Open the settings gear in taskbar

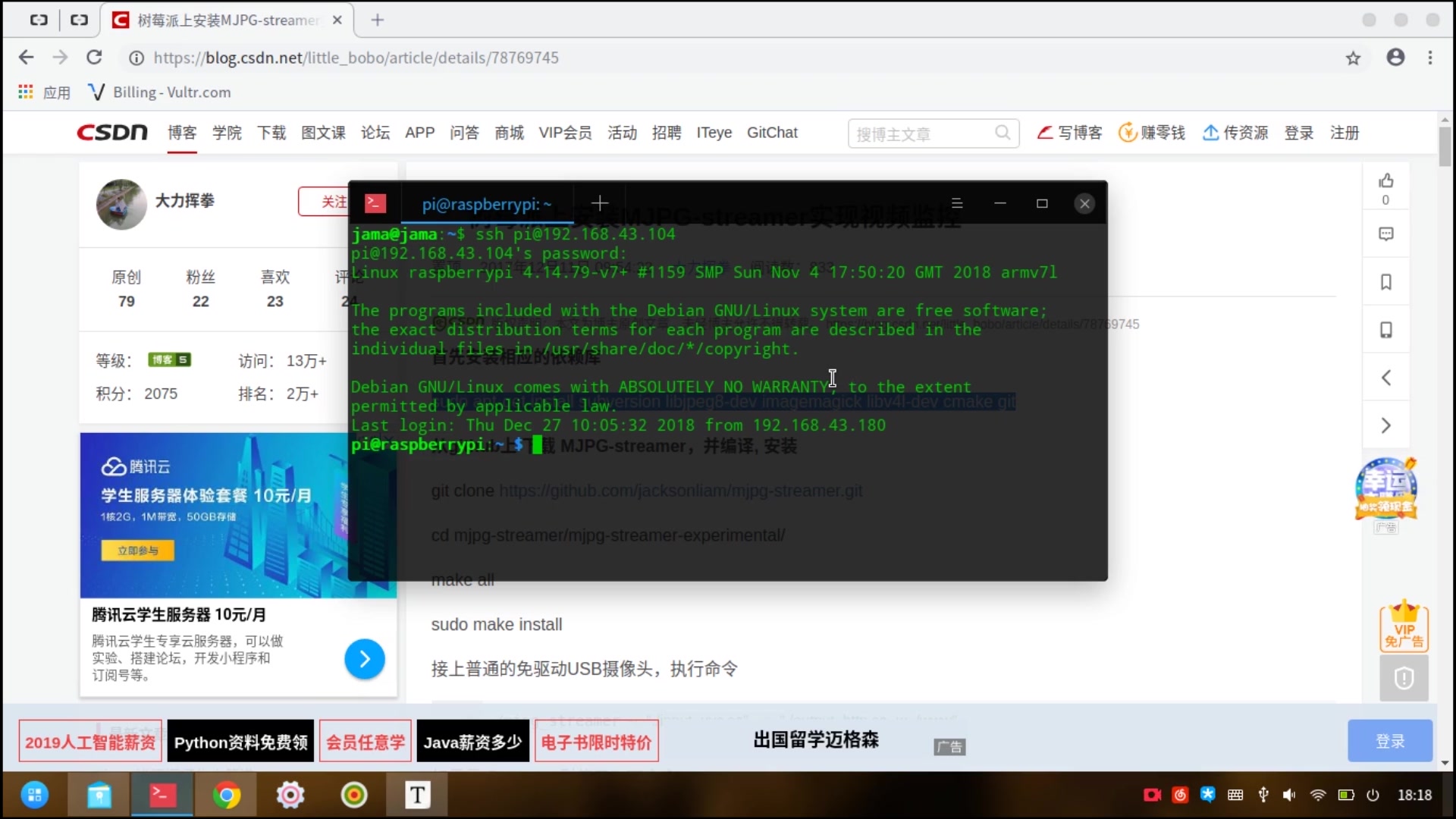[x=290, y=795]
